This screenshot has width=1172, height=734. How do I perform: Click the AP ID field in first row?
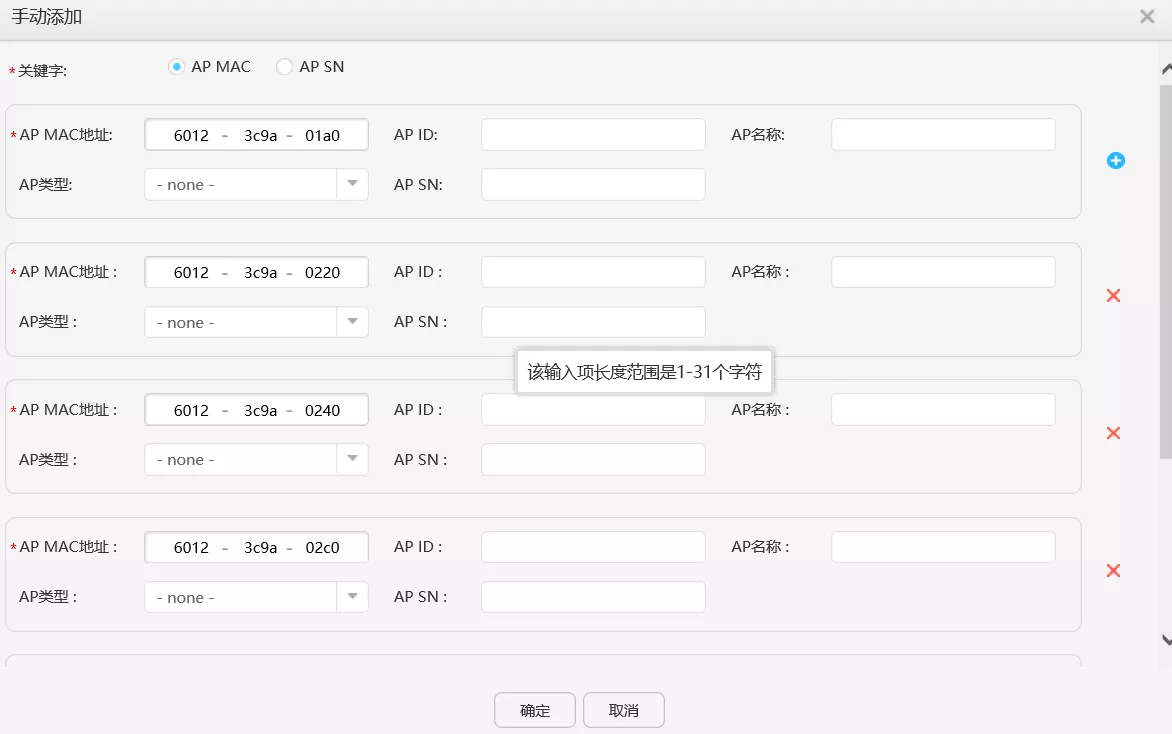tap(593, 135)
